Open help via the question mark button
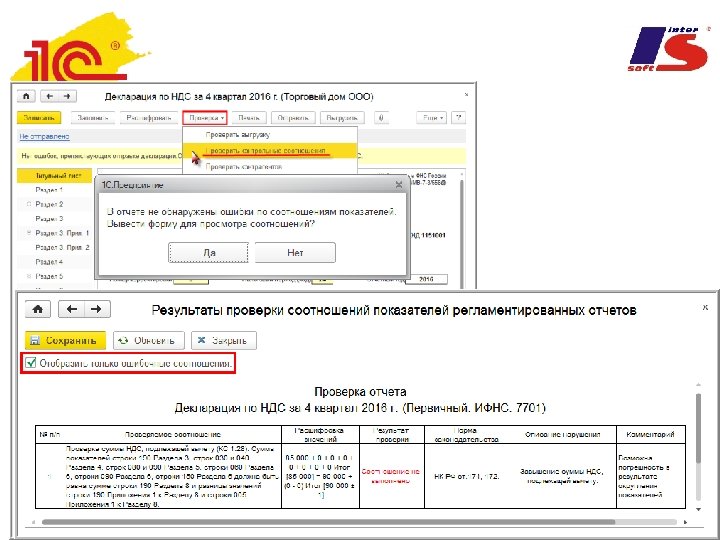720x540 pixels. [458, 118]
